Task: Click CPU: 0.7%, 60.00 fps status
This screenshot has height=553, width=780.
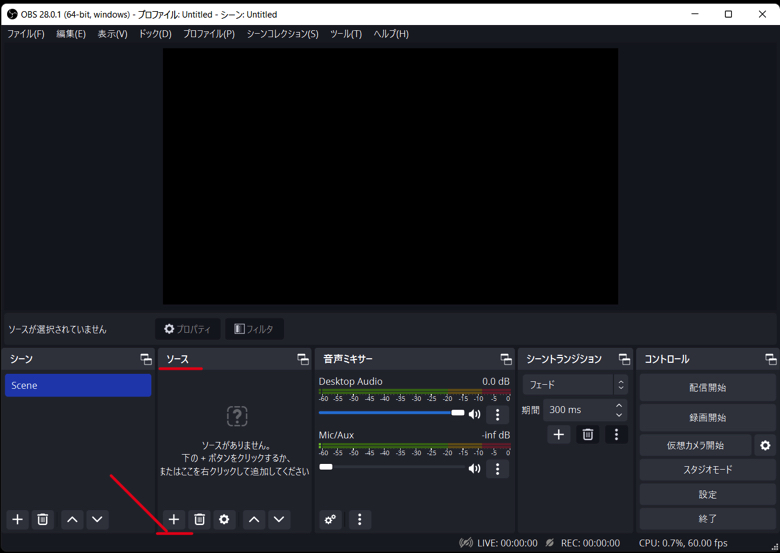Action: [683, 543]
